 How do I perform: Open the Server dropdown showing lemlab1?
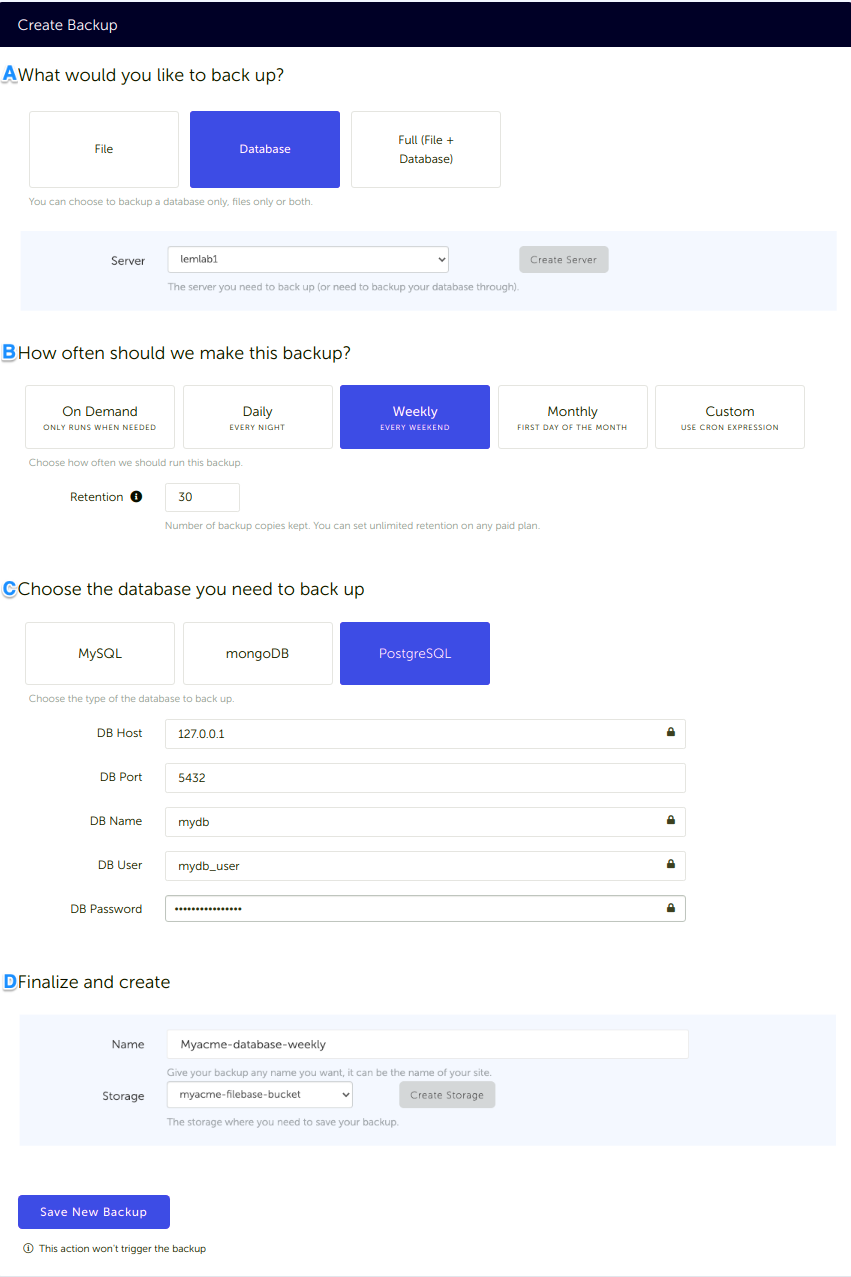pyautogui.click(x=308, y=259)
